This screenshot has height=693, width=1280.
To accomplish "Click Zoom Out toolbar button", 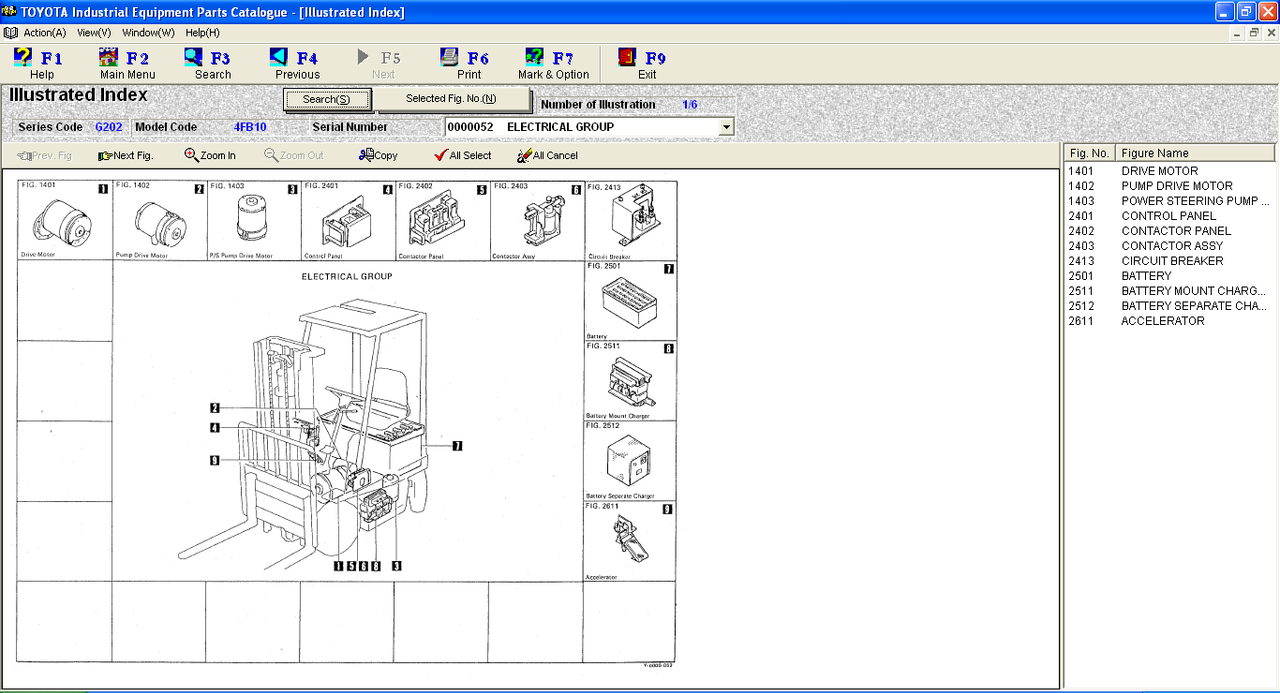I will click(x=294, y=156).
